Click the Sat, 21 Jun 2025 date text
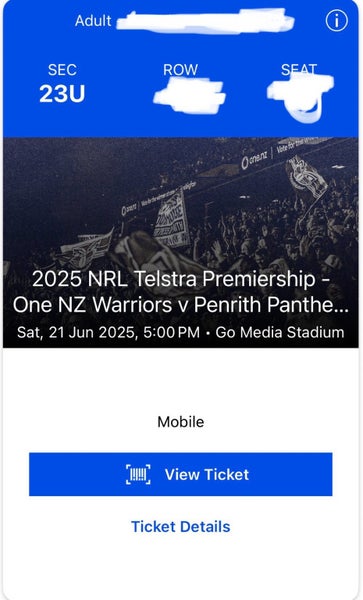The height and width of the screenshot is (600, 363). coord(77,332)
